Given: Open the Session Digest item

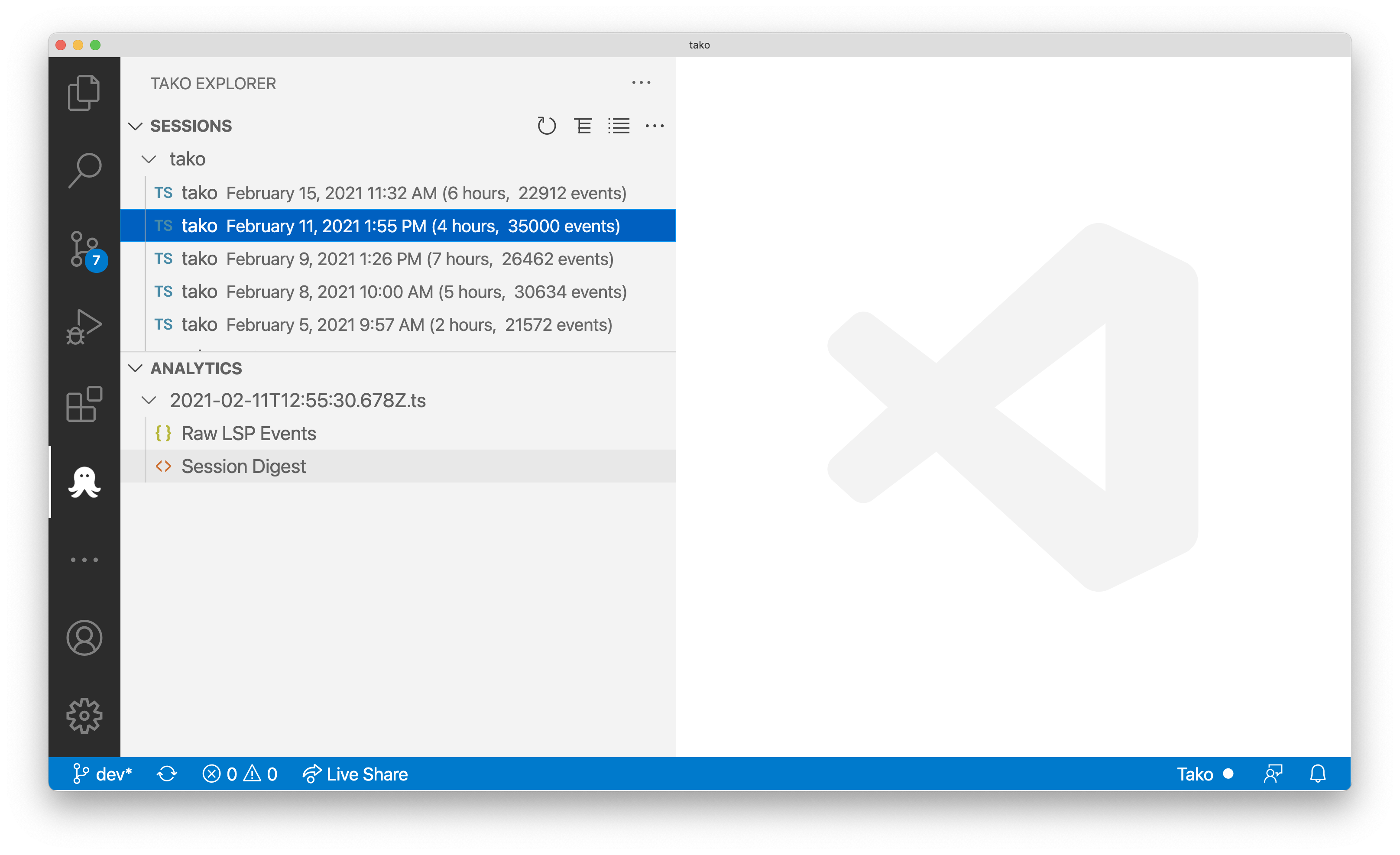Looking at the screenshot, I should [x=243, y=466].
